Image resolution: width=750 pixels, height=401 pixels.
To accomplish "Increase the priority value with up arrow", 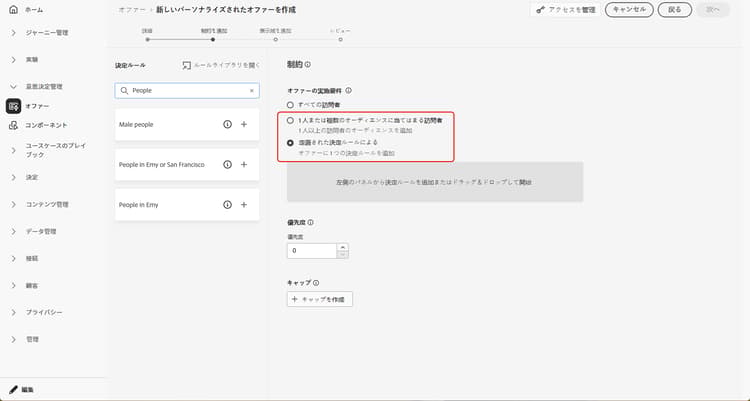I will [x=342, y=247].
